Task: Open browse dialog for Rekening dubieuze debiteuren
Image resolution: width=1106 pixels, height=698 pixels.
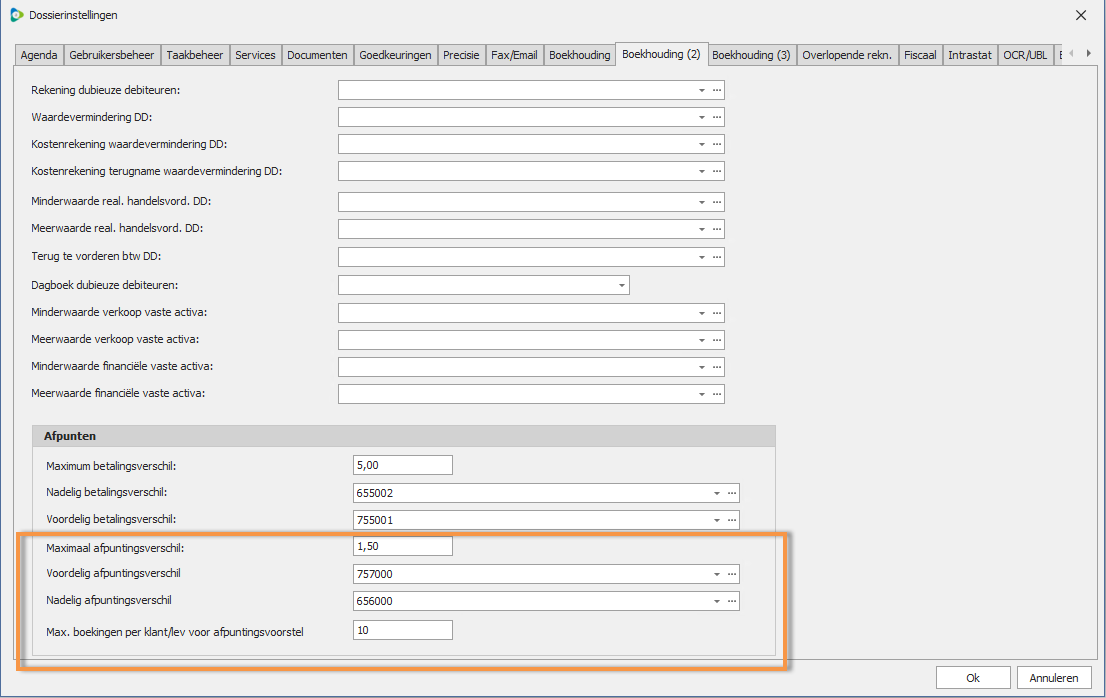Action: click(x=717, y=90)
